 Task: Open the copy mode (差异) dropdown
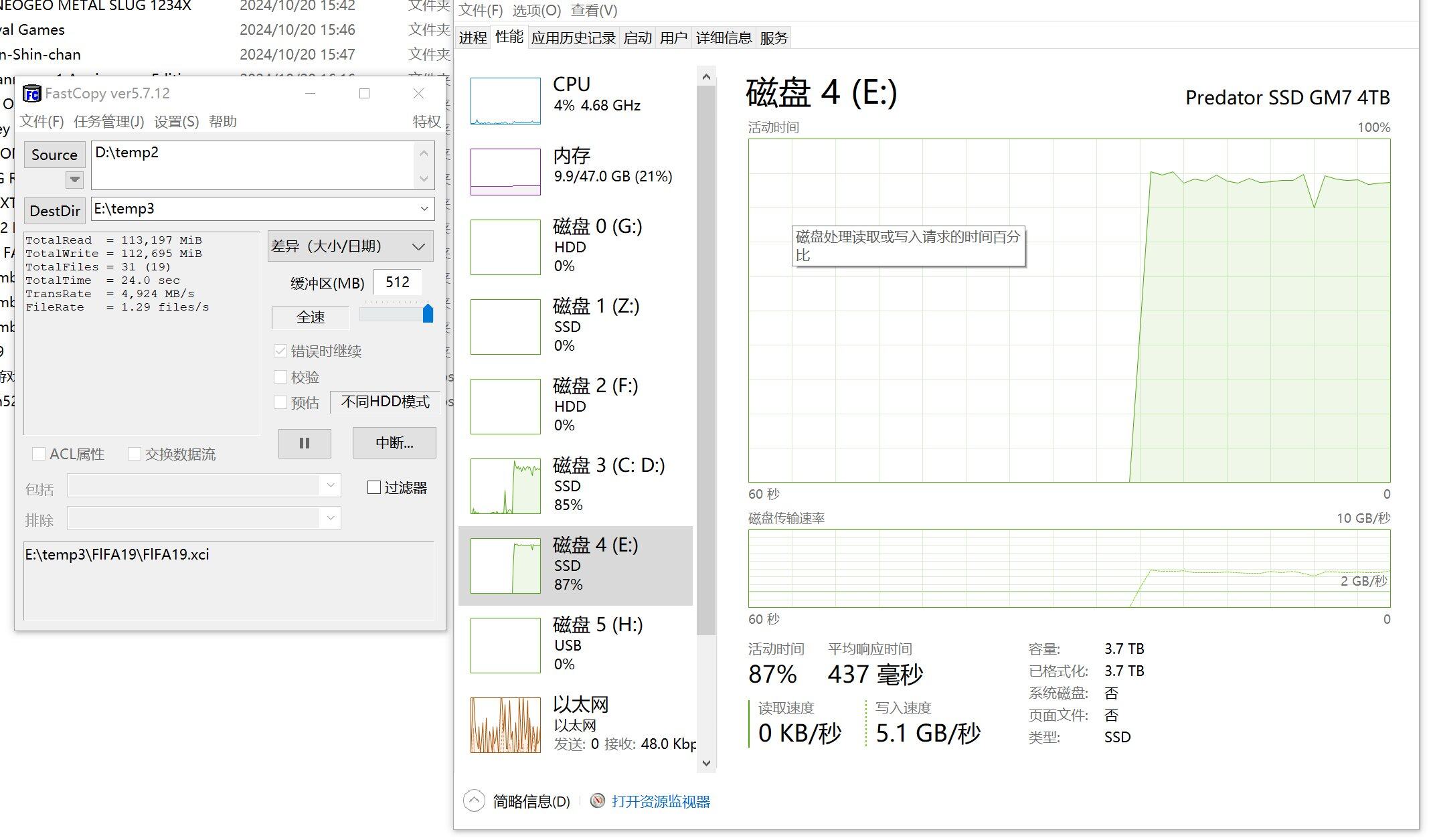(x=351, y=246)
